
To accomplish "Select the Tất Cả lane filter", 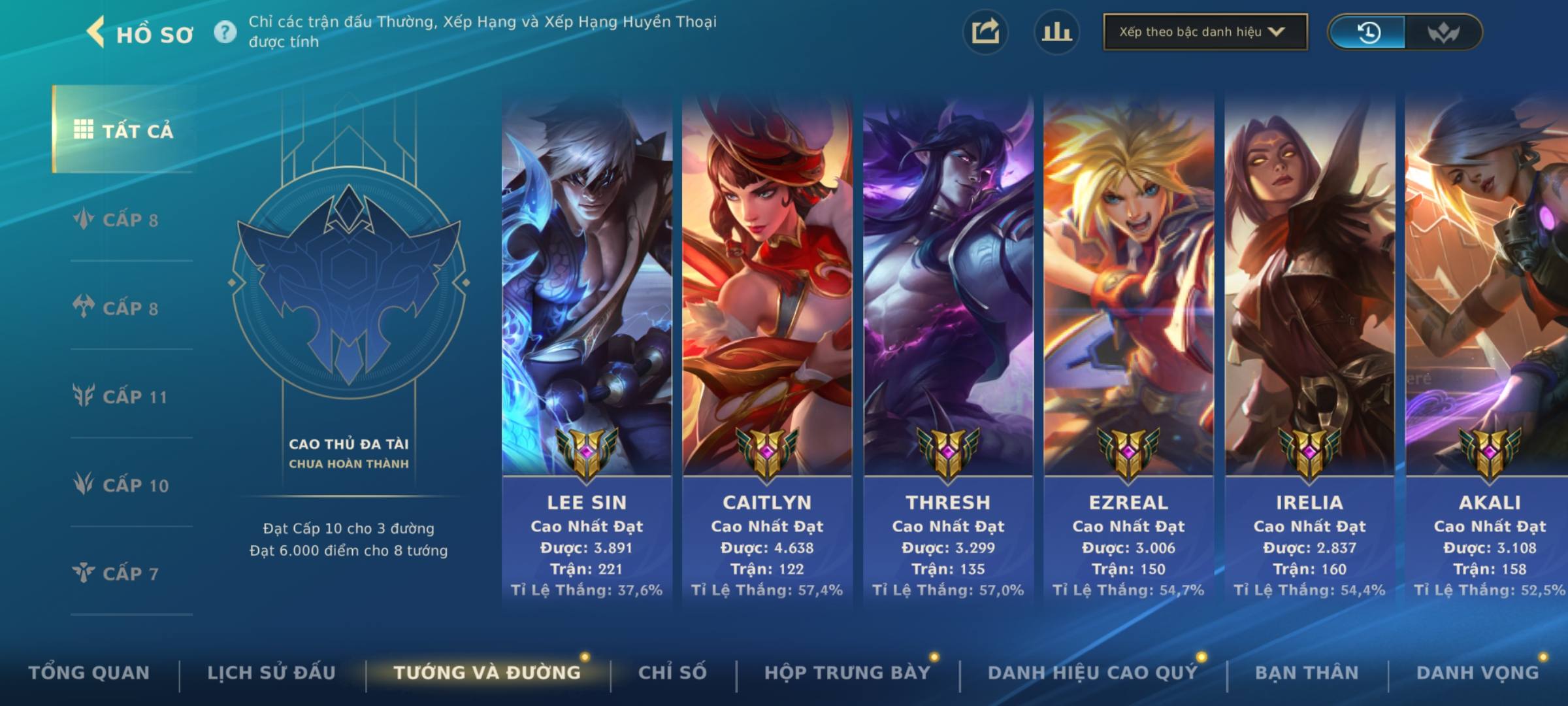I will pyautogui.click(x=124, y=129).
